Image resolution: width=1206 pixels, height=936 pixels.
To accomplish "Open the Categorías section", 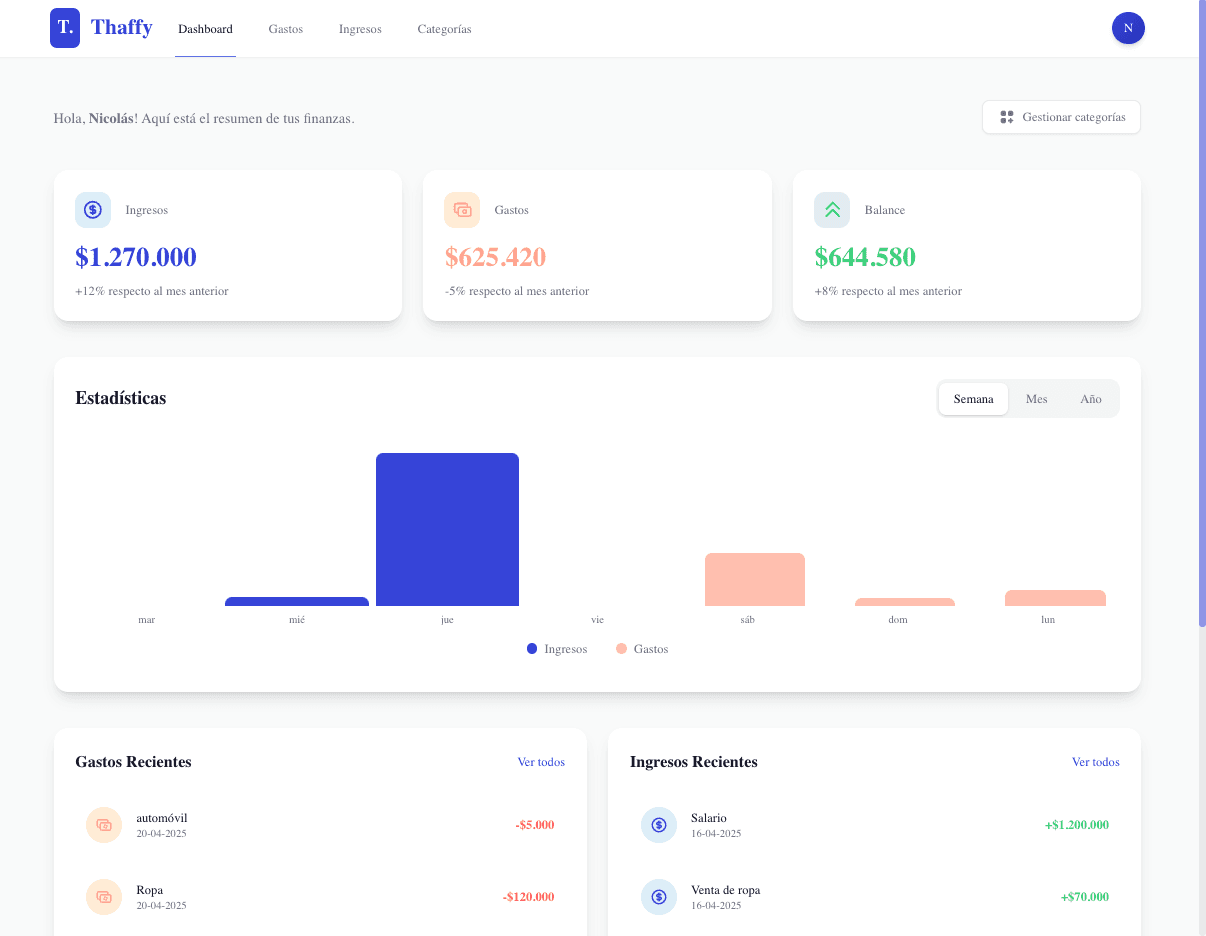I will coord(444,29).
